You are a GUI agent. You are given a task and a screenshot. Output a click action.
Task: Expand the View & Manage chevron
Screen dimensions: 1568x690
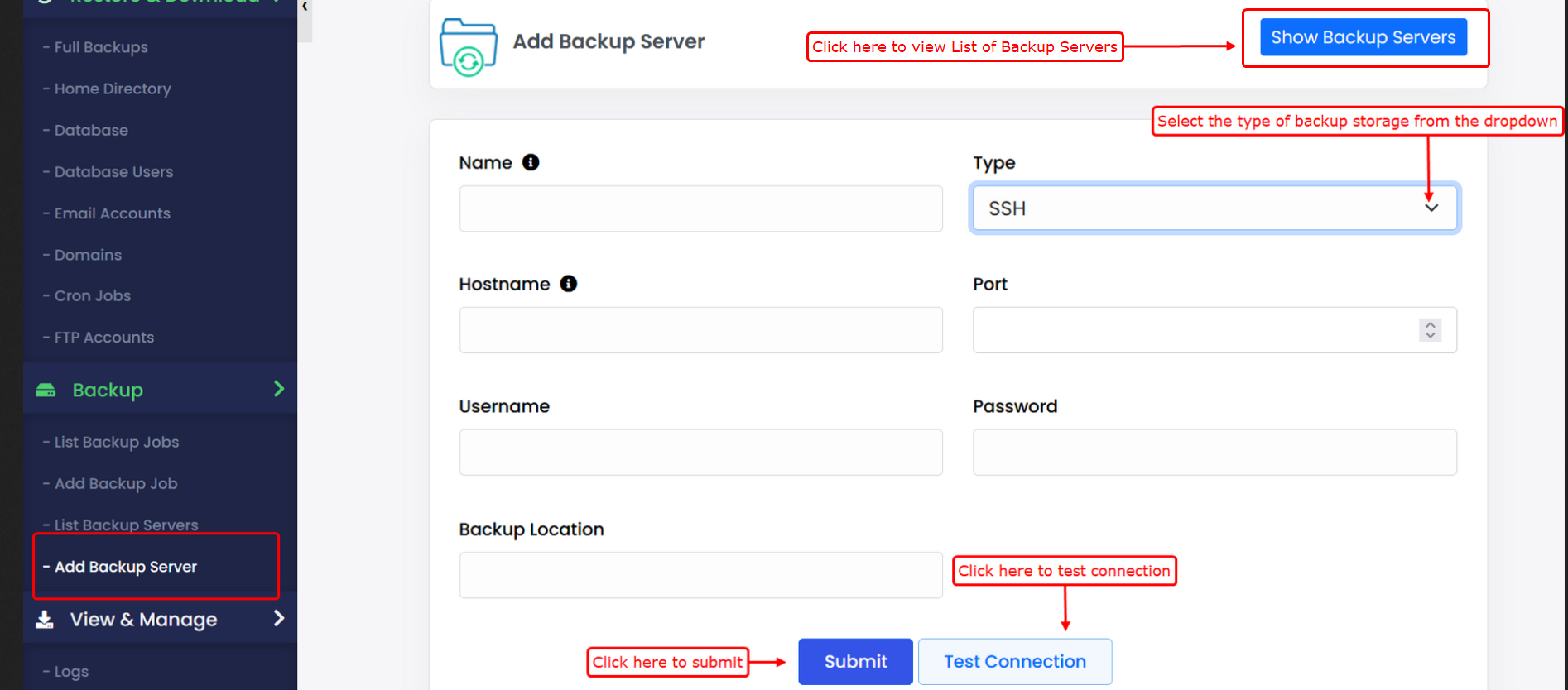279,619
